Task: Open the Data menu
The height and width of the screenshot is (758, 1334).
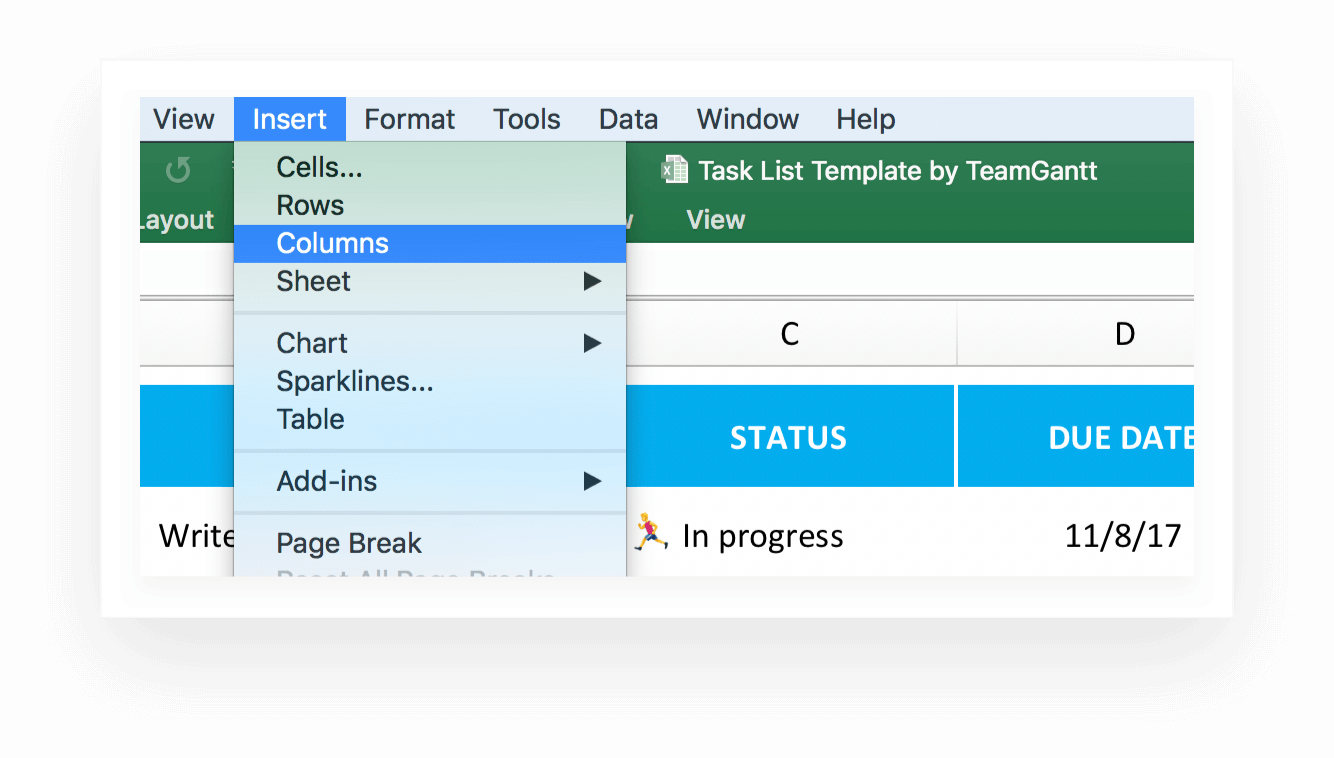Action: click(x=628, y=120)
